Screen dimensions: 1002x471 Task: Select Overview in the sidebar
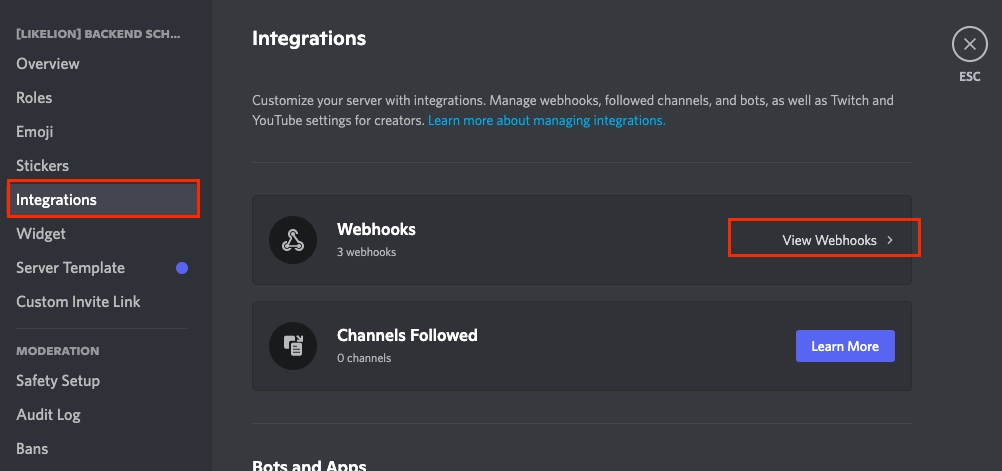pyautogui.click(x=48, y=64)
